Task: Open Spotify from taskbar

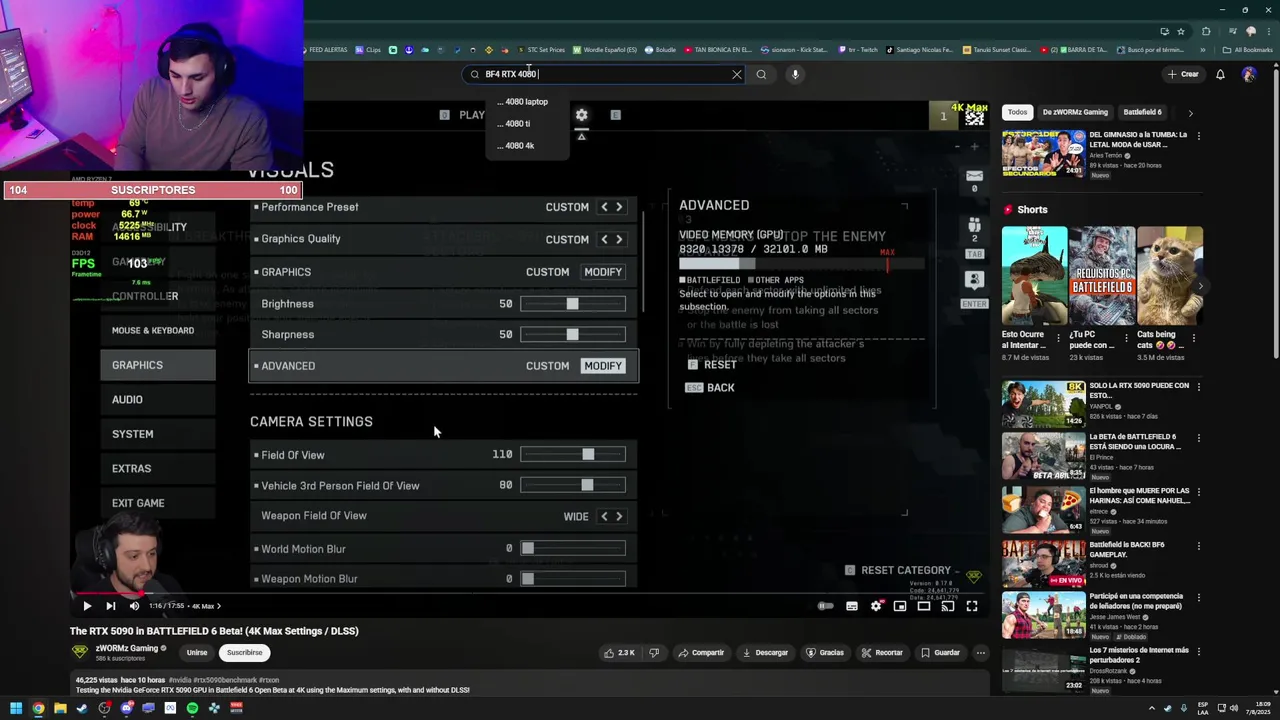Action: tap(192, 708)
